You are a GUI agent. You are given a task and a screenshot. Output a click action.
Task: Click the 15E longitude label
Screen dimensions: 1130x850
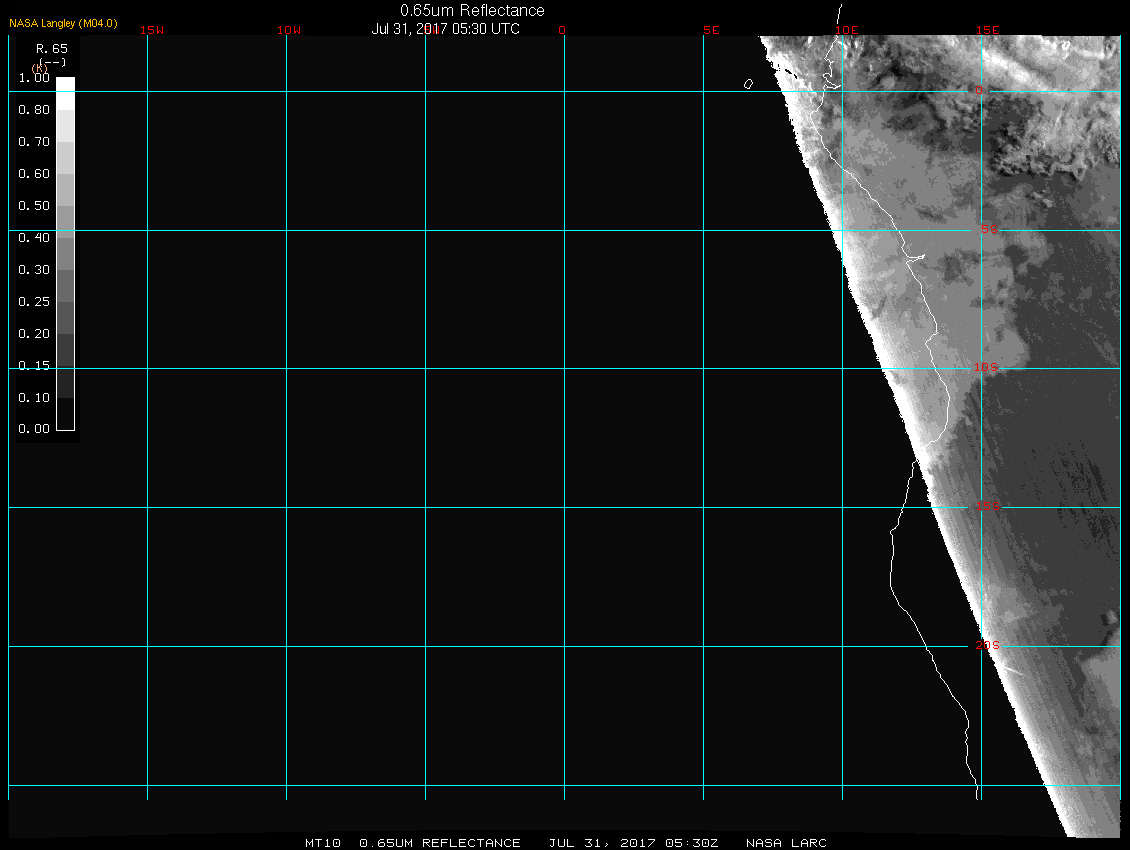(988, 30)
